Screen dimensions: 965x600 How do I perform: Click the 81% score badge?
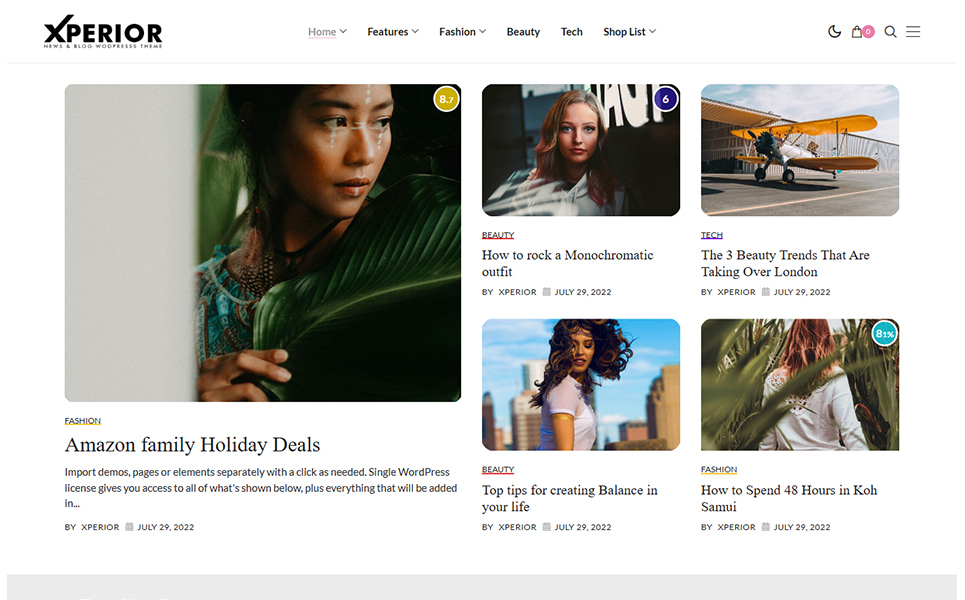[884, 334]
